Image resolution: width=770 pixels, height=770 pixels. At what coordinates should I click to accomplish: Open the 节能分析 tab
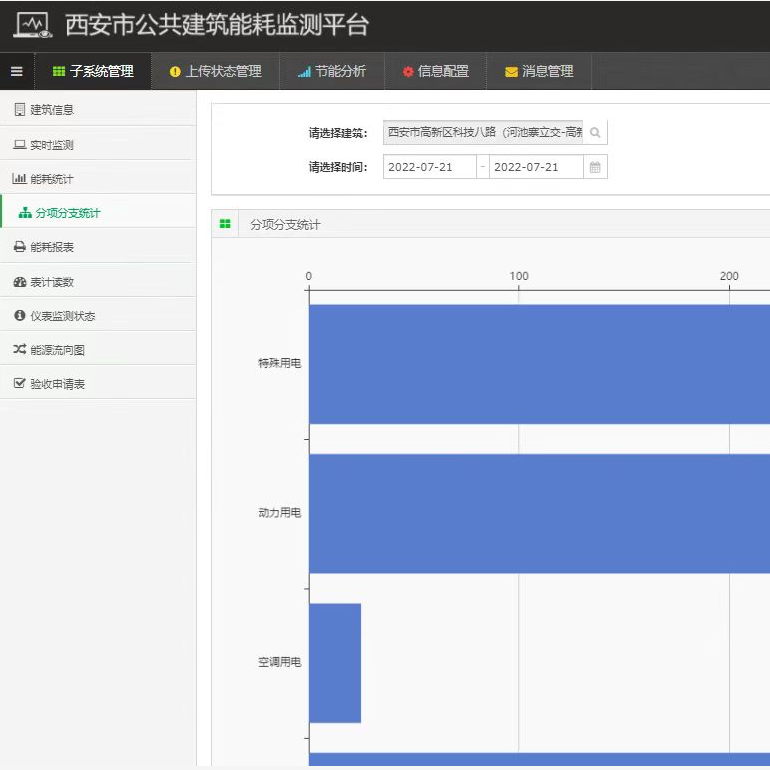[332, 71]
